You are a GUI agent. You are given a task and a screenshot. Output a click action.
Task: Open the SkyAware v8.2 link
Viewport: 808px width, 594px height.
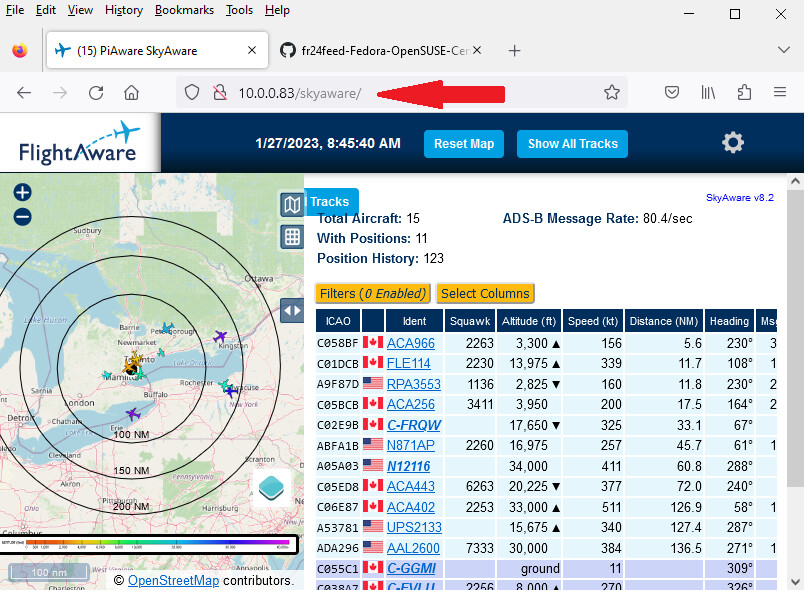(739, 198)
